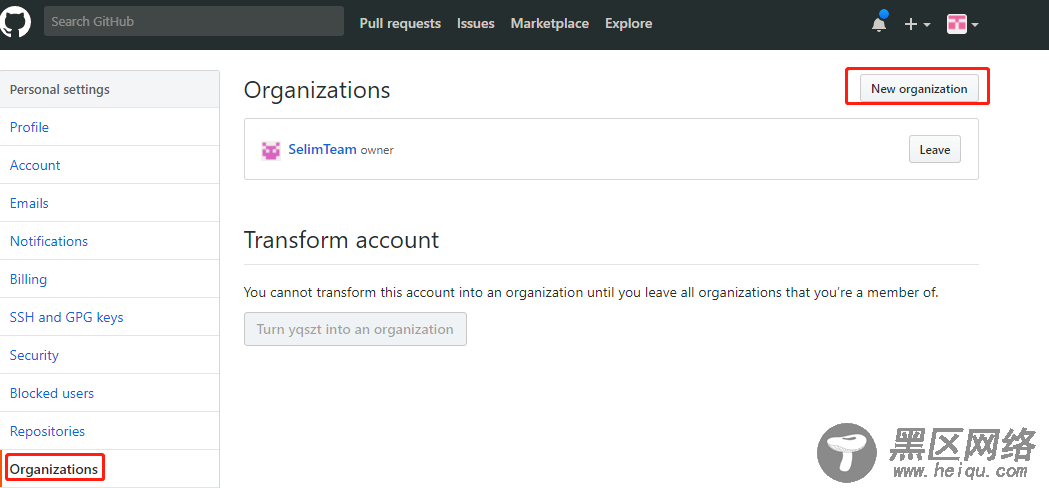This screenshot has width=1049, height=488.
Task: Open SSH and GPG keys settings
Action: click(x=66, y=317)
